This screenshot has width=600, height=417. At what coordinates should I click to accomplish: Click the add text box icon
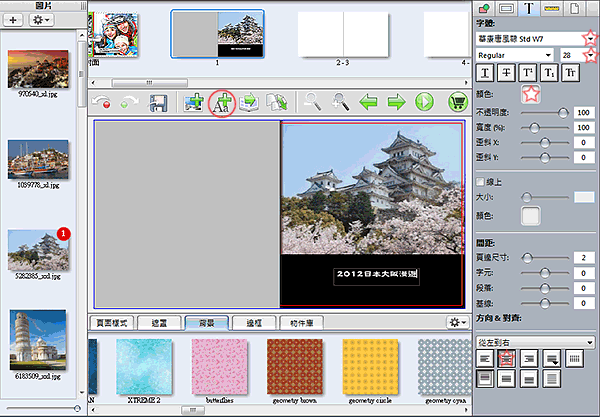pyautogui.click(x=222, y=103)
